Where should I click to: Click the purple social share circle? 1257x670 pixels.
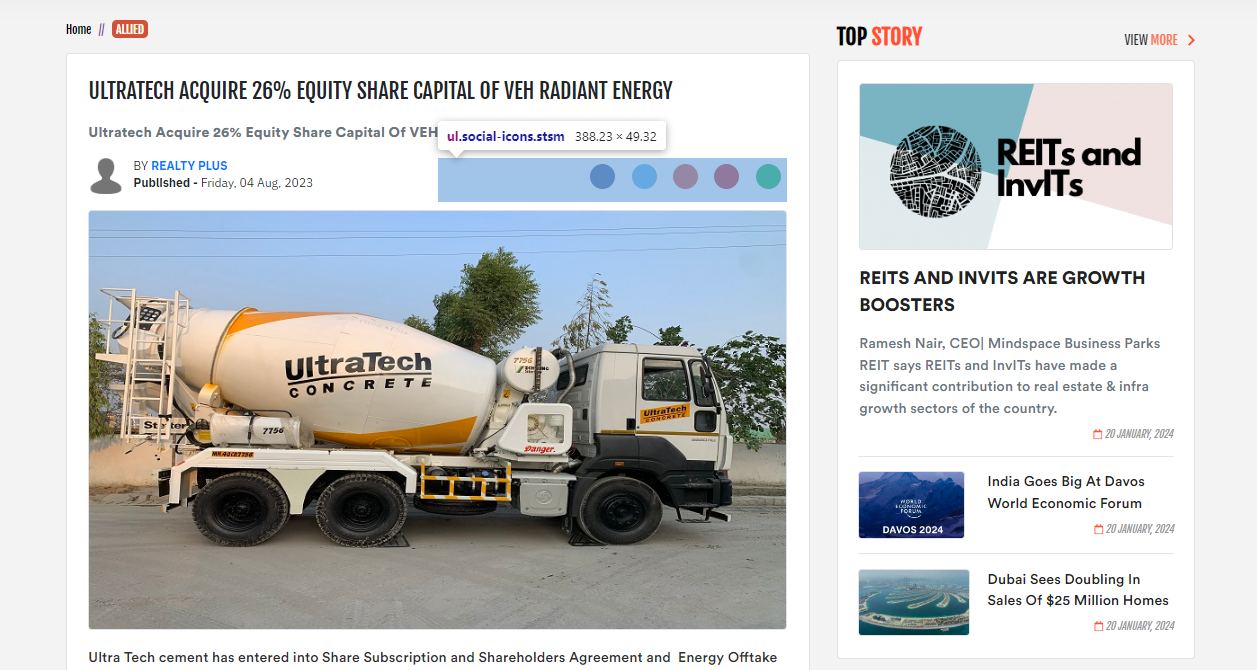726,177
